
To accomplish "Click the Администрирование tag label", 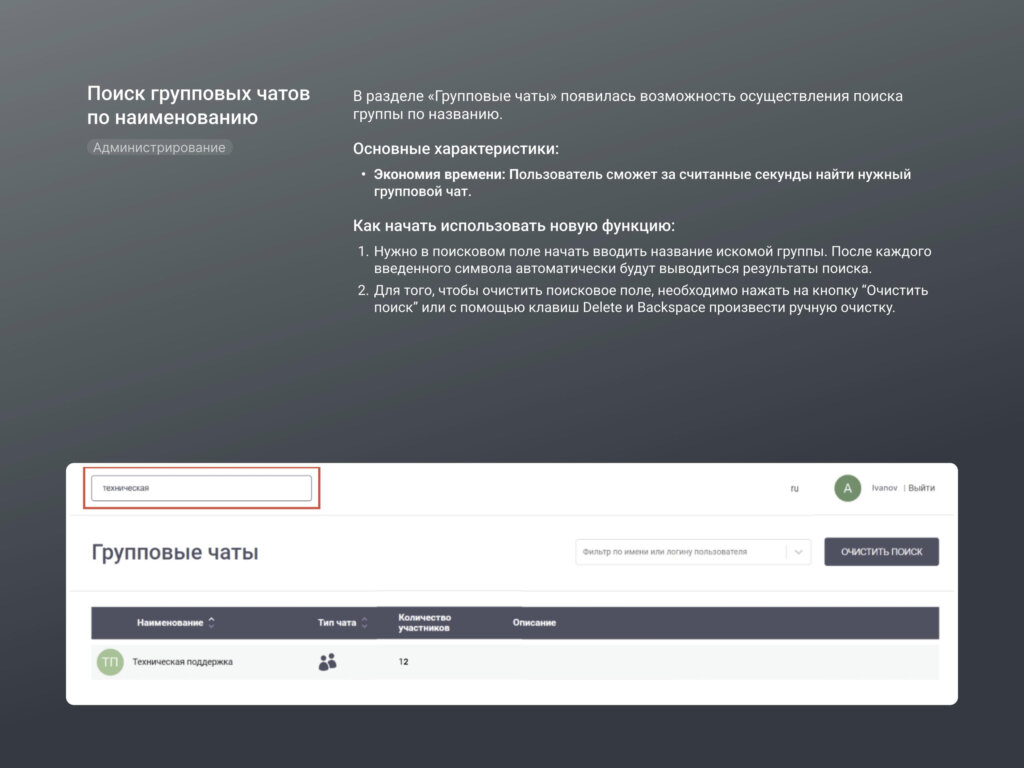I will tap(160, 147).
